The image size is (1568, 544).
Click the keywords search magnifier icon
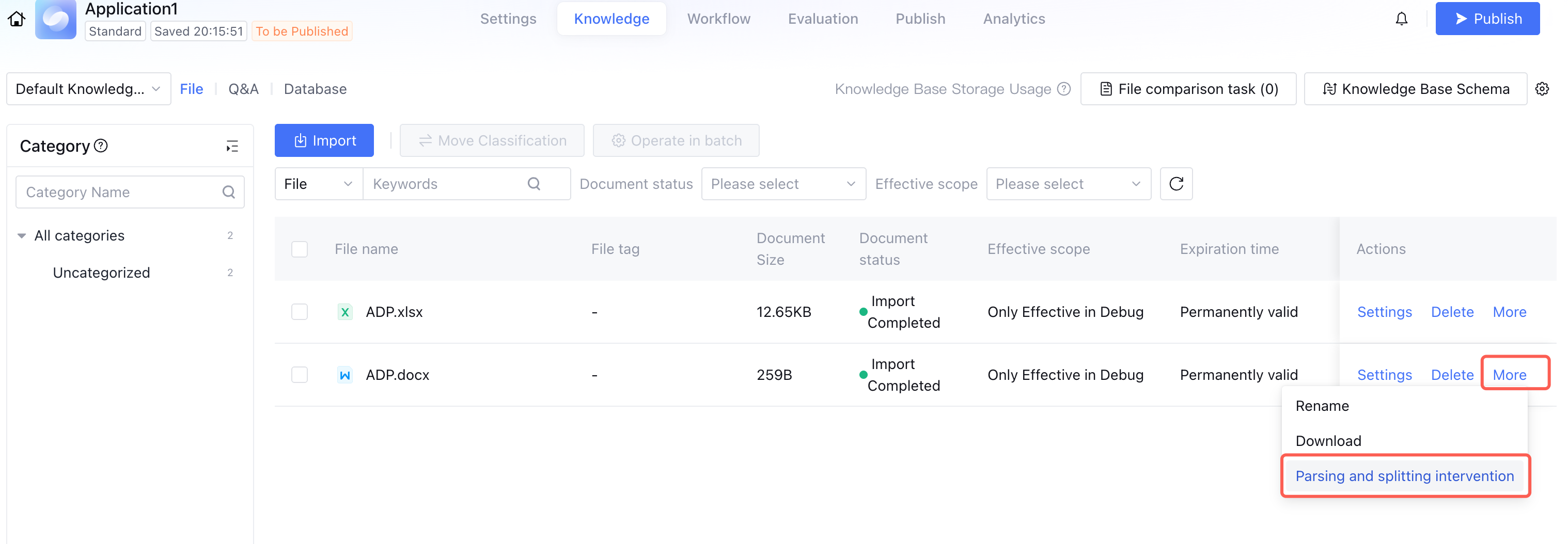click(x=534, y=184)
